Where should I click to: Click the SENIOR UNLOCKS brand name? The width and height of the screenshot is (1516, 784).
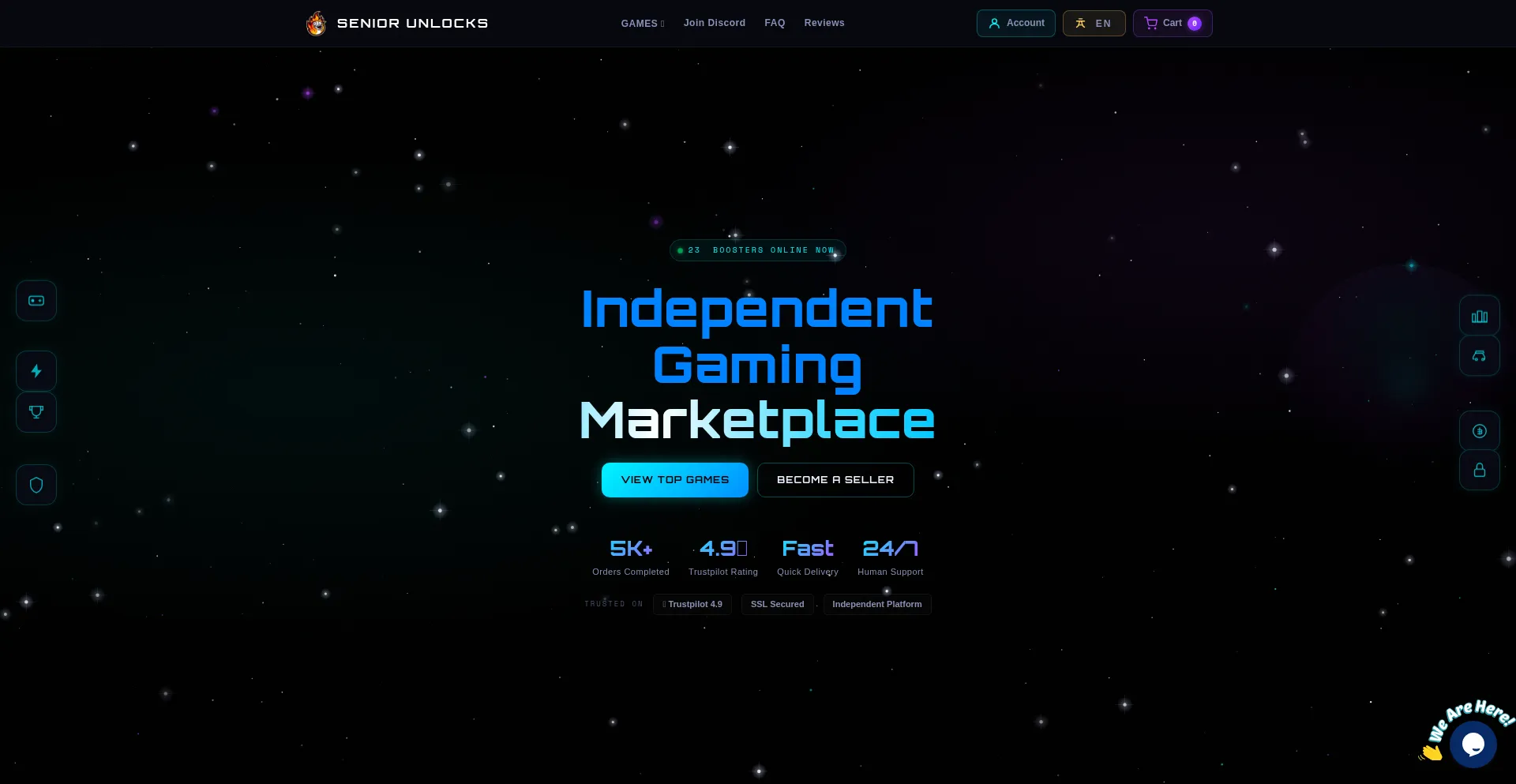pyautogui.click(x=412, y=24)
